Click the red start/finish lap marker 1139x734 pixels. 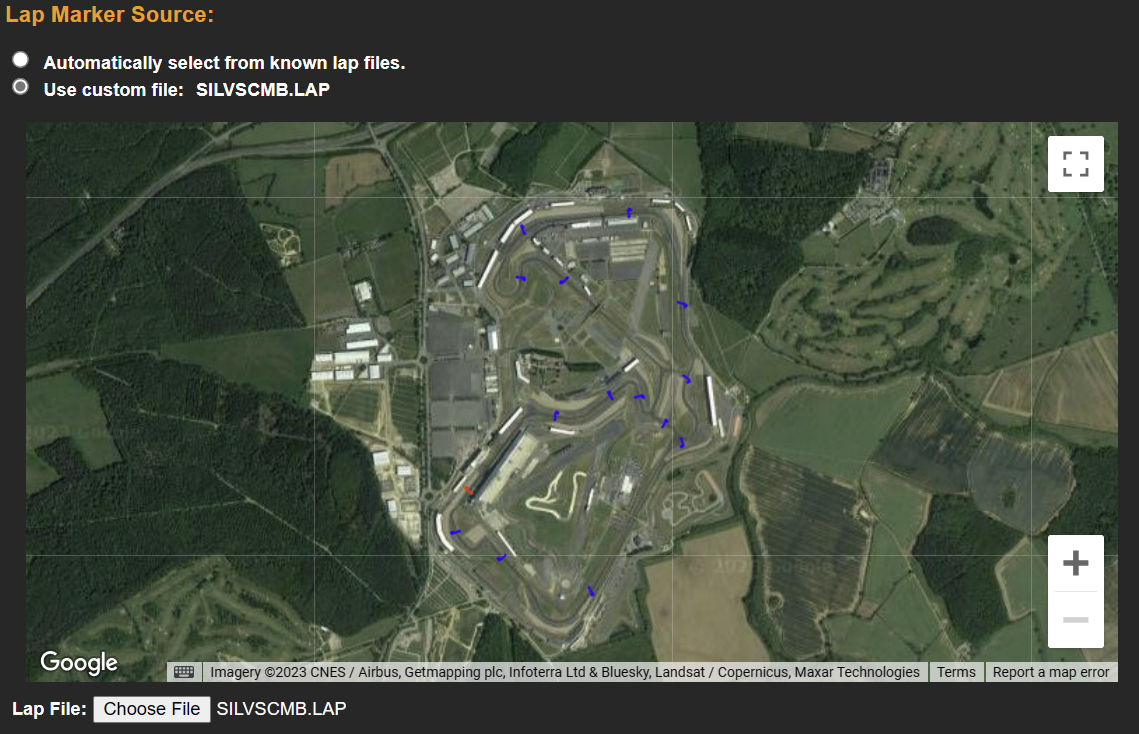coord(468,490)
